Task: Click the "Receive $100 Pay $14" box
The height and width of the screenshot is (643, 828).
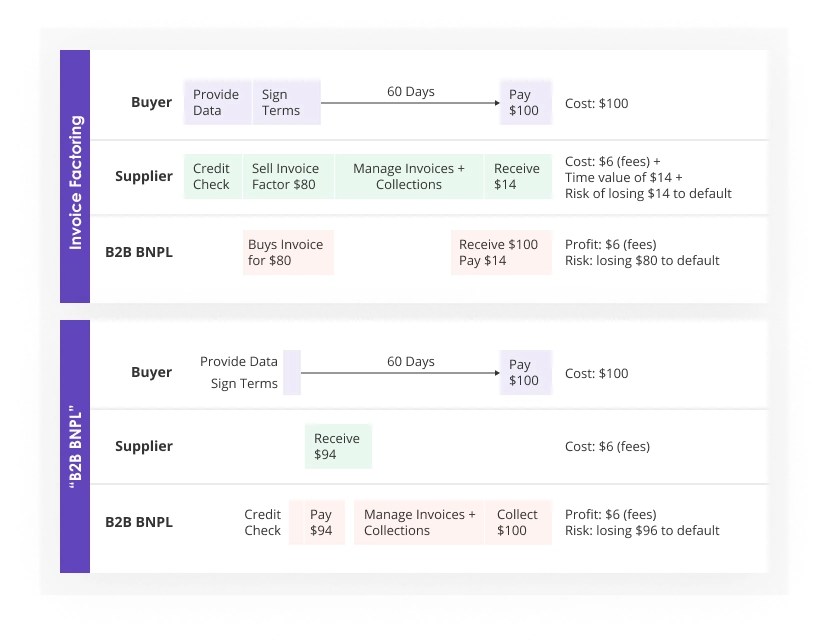Action: click(x=500, y=252)
